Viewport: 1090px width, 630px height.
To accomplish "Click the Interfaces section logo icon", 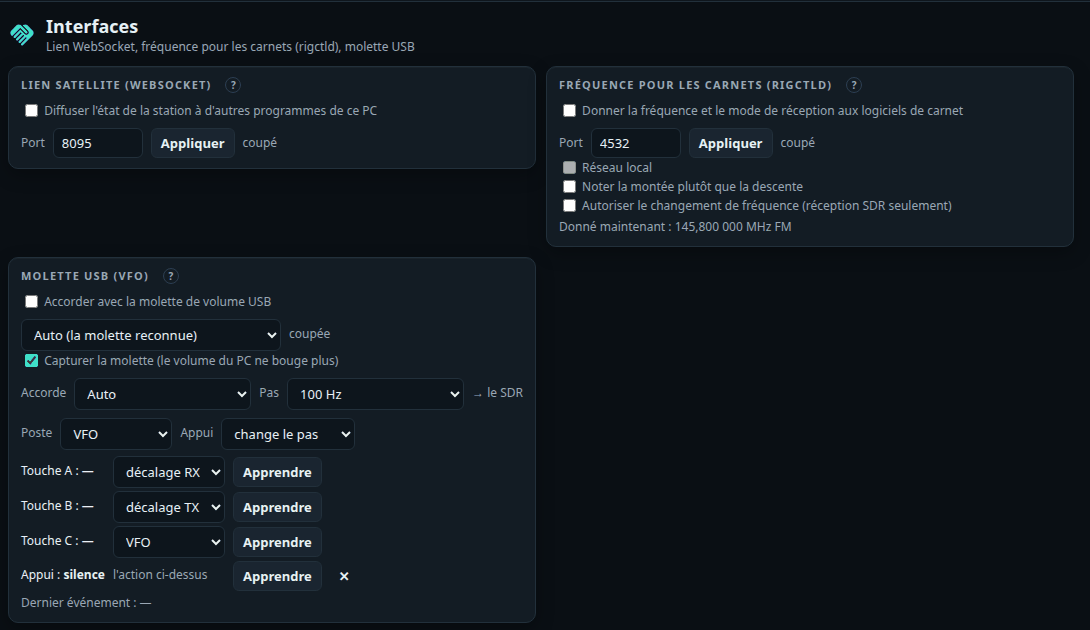I will (22, 34).
